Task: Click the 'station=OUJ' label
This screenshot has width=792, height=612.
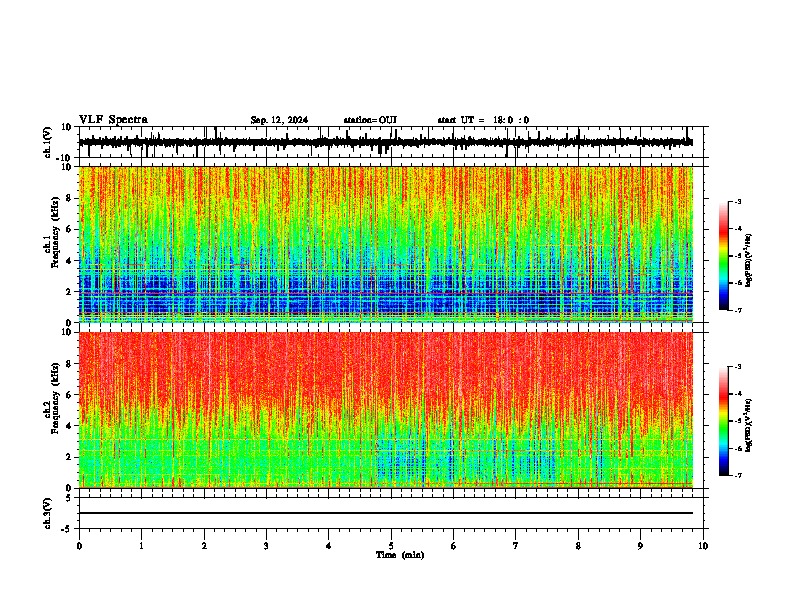Action: pyautogui.click(x=370, y=120)
